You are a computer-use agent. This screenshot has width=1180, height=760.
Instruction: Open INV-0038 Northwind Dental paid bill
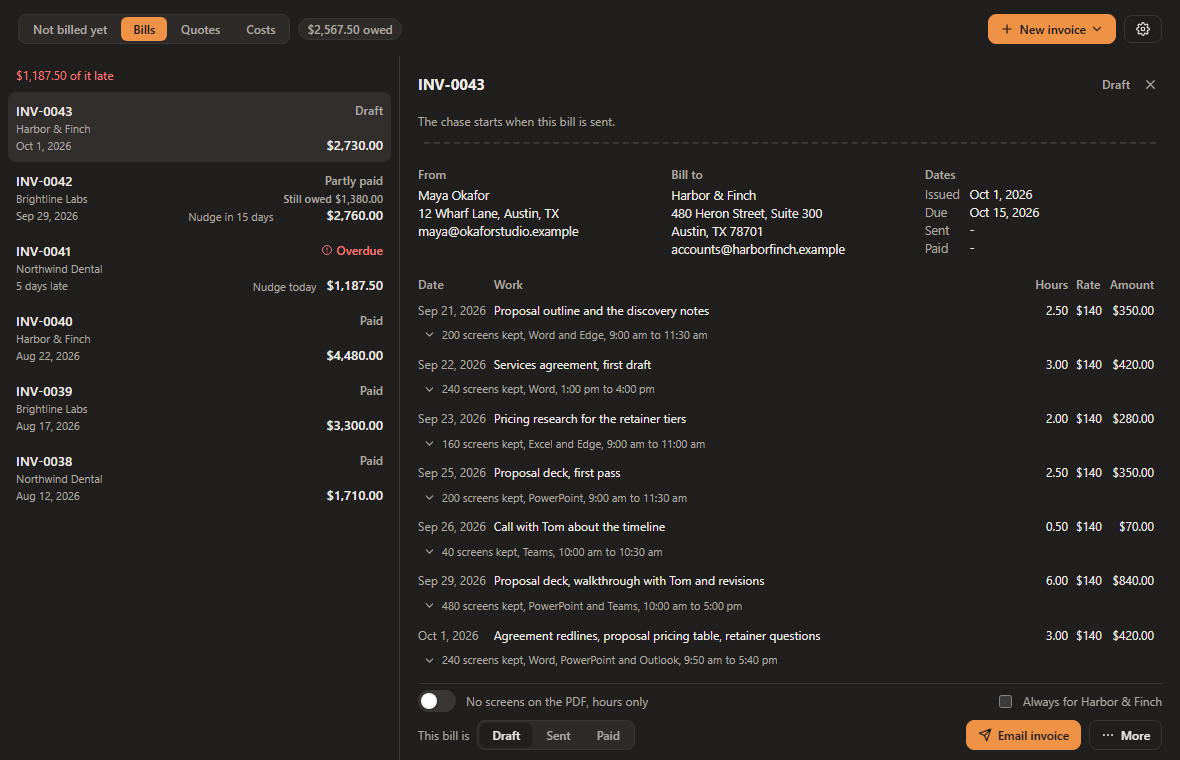coord(199,478)
